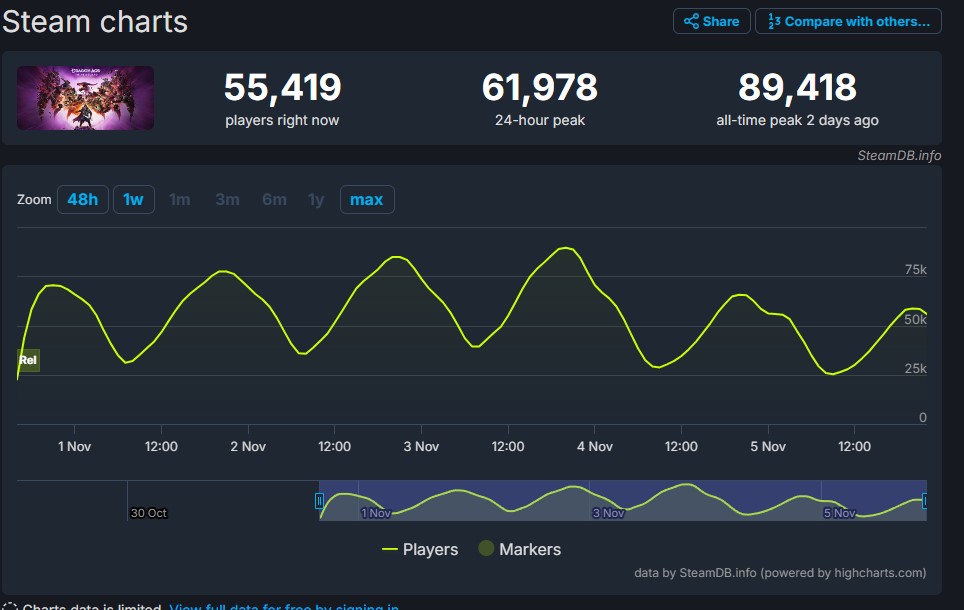This screenshot has width=964, height=610.
Task: Click the SteamDB.info watermark credit
Action: click(x=899, y=156)
